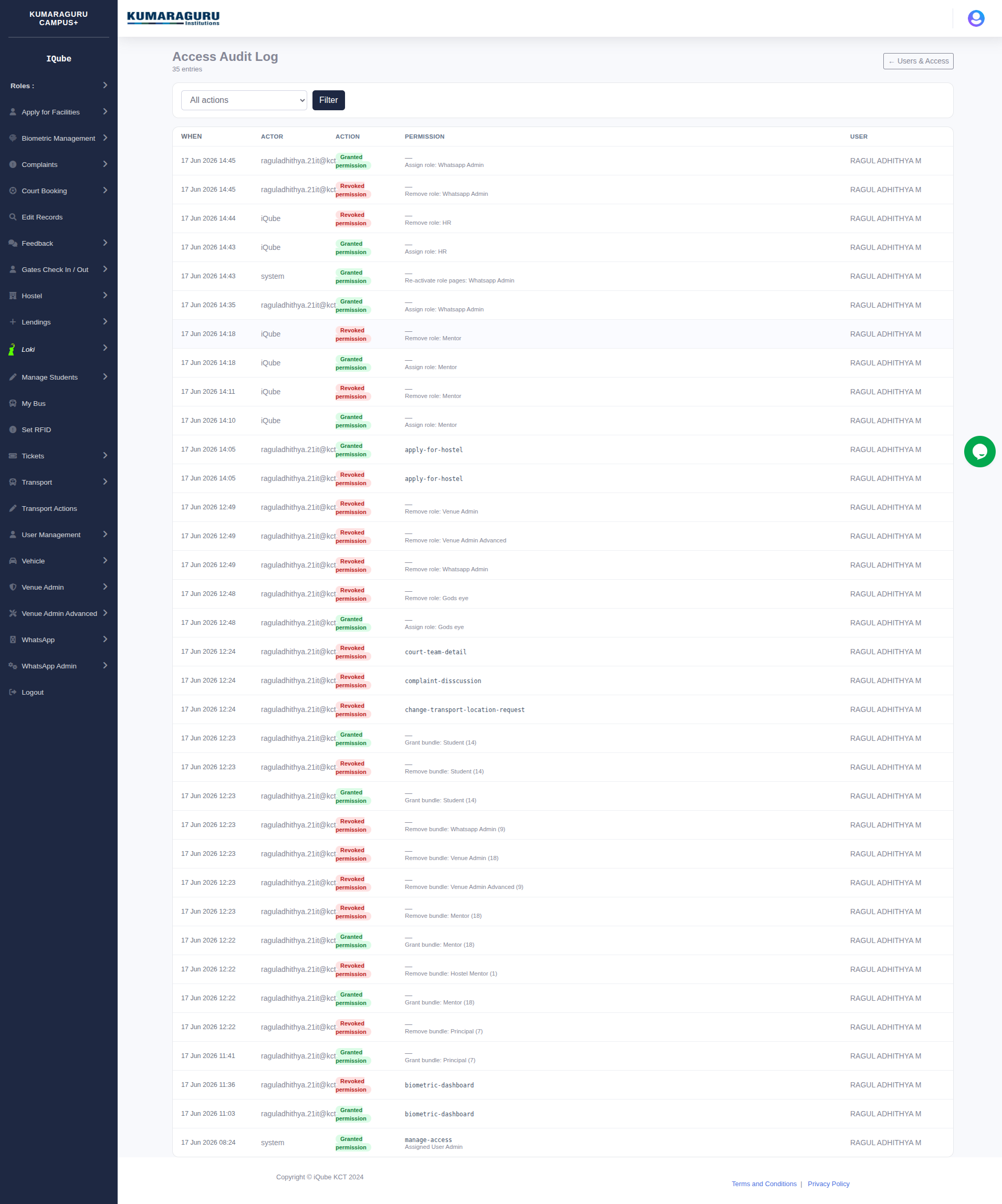Expand Biometric Management chevron
The height and width of the screenshot is (1204, 1002).
coord(105,138)
